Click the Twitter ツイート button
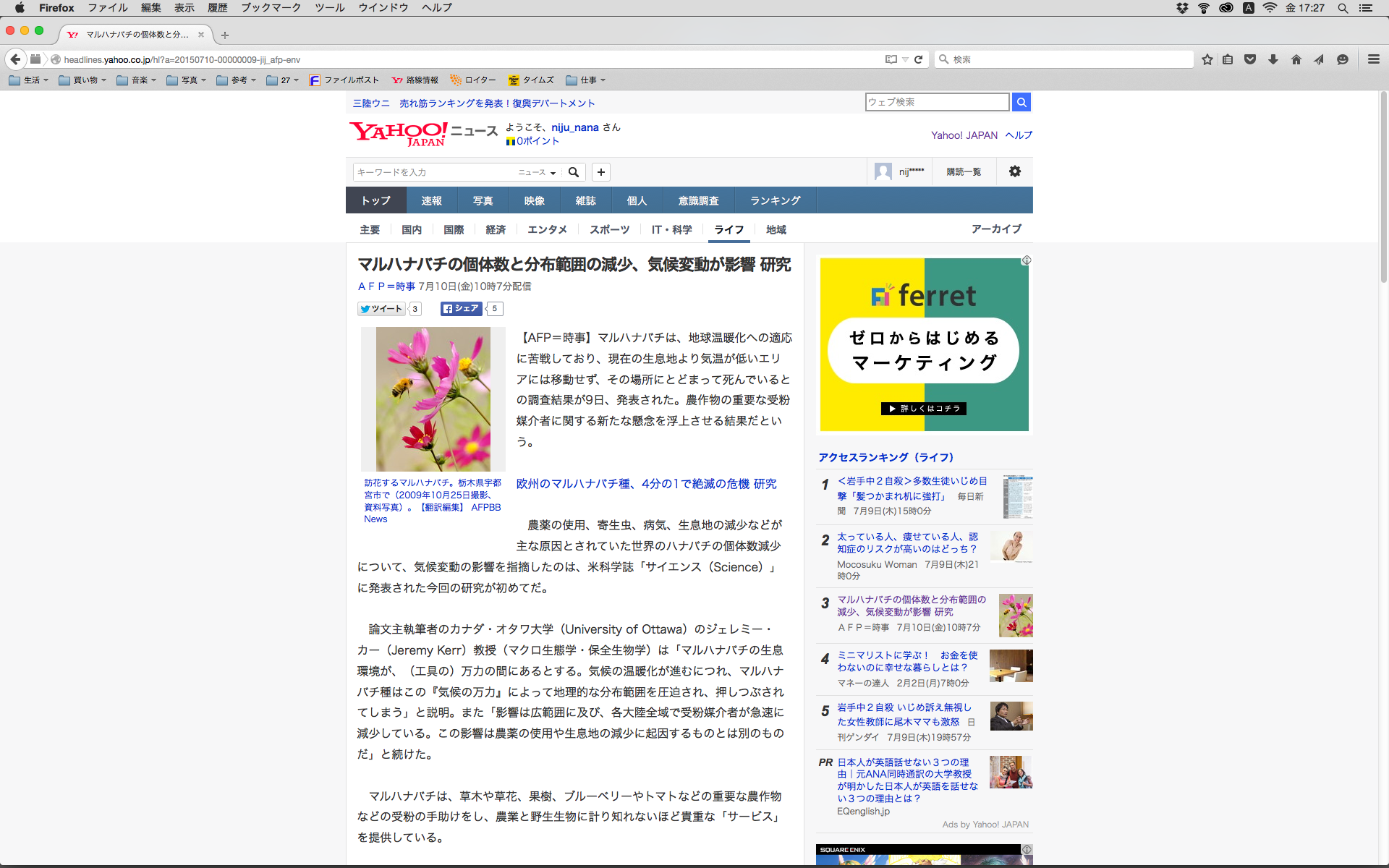Screen dimensions: 1389x868 [x=381, y=309]
